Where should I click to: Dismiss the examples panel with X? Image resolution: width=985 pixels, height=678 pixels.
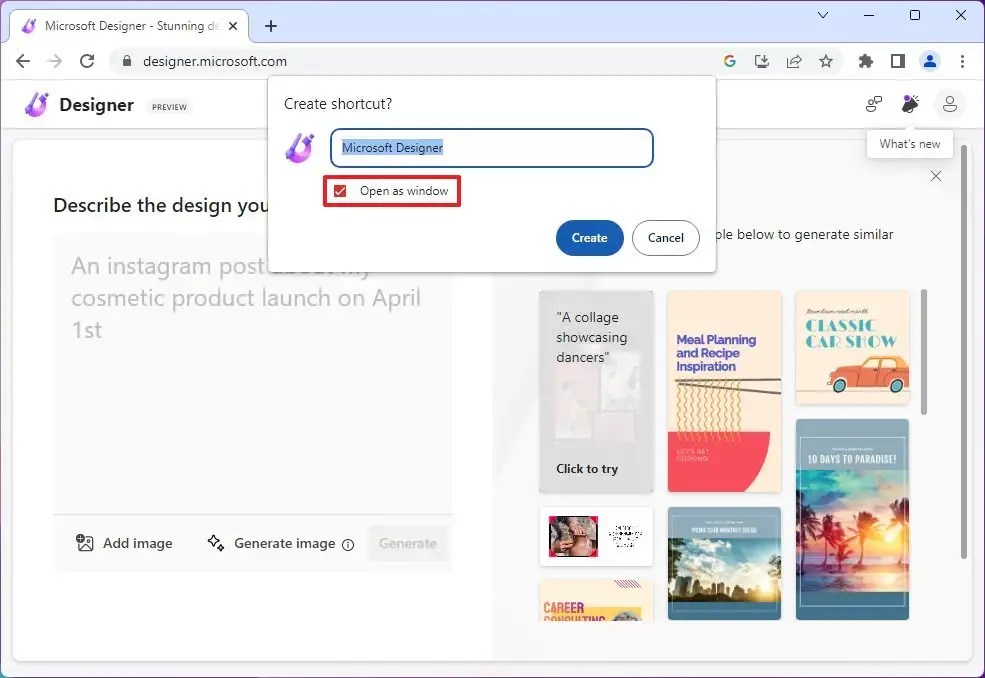tap(936, 176)
